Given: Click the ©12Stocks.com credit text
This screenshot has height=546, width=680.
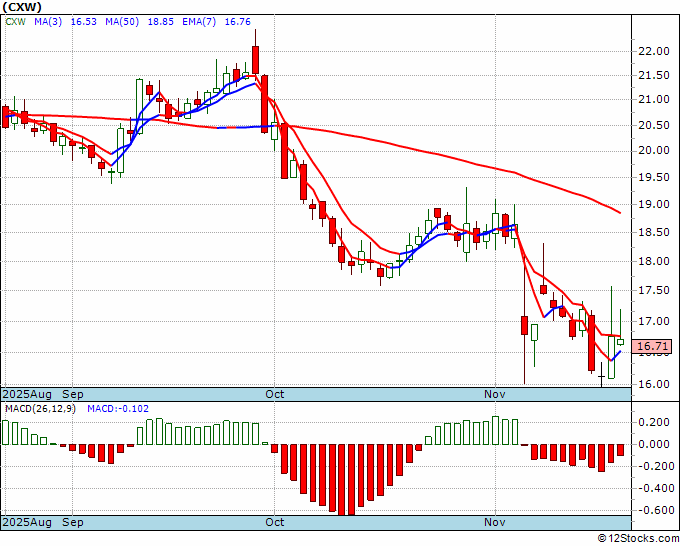Looking at the screenshot, I should coord(638,538).
